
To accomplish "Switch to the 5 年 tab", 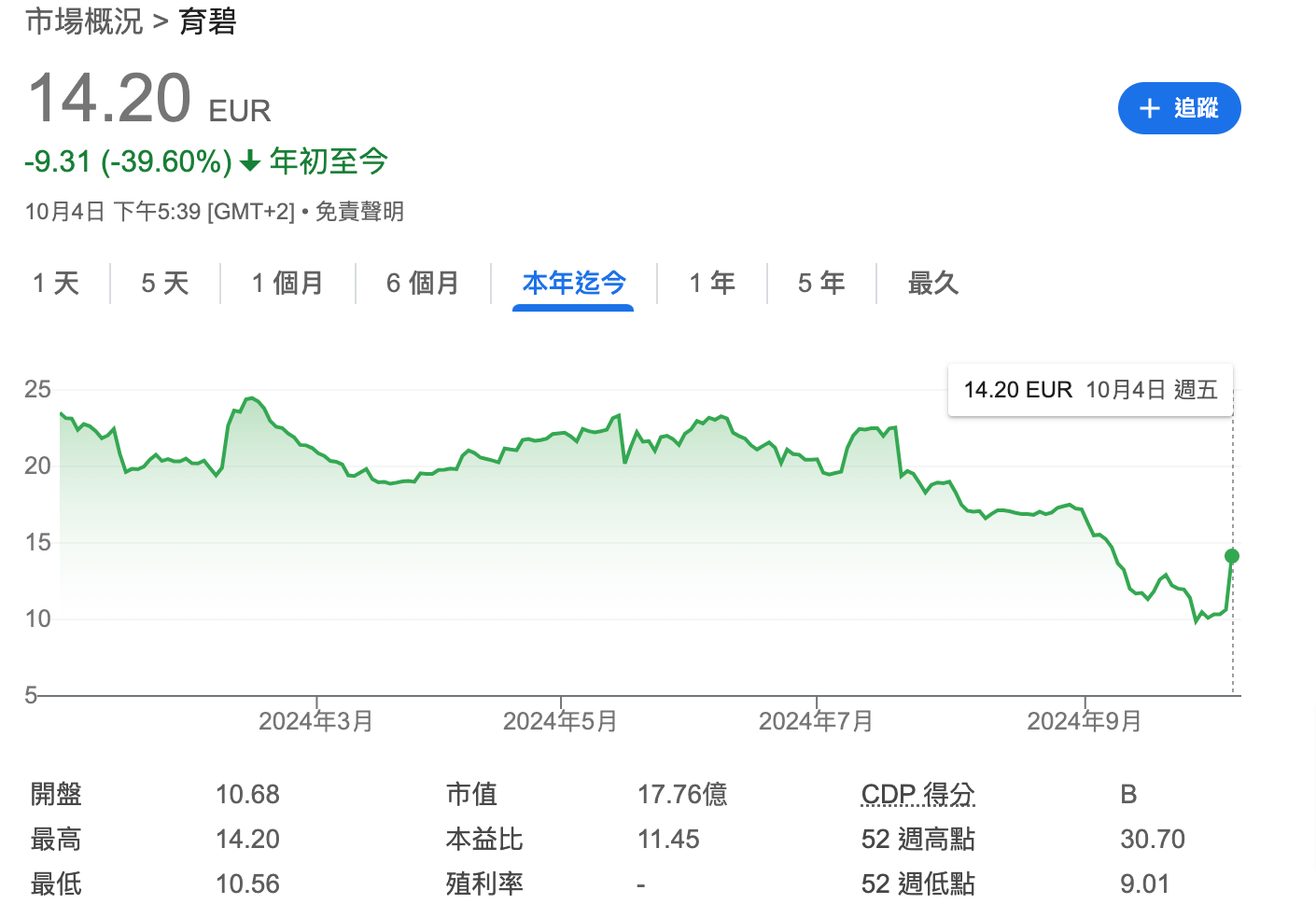I will tap(821, 283).
